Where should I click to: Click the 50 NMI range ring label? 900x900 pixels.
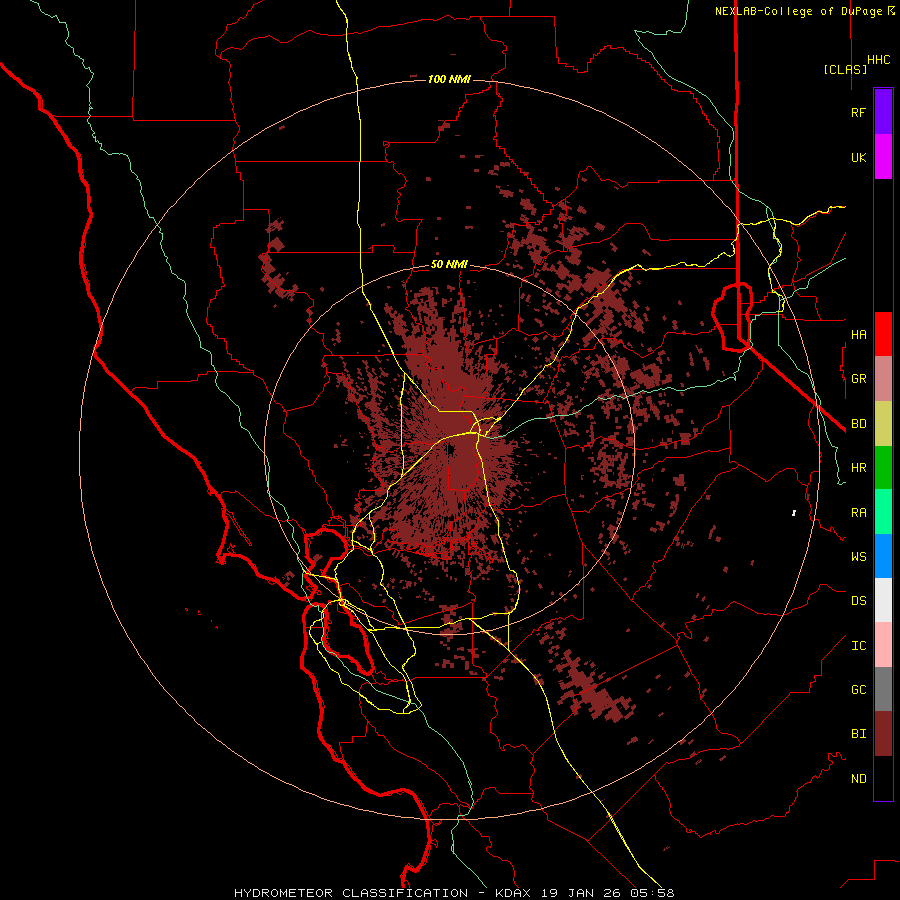tap(449, 264)
